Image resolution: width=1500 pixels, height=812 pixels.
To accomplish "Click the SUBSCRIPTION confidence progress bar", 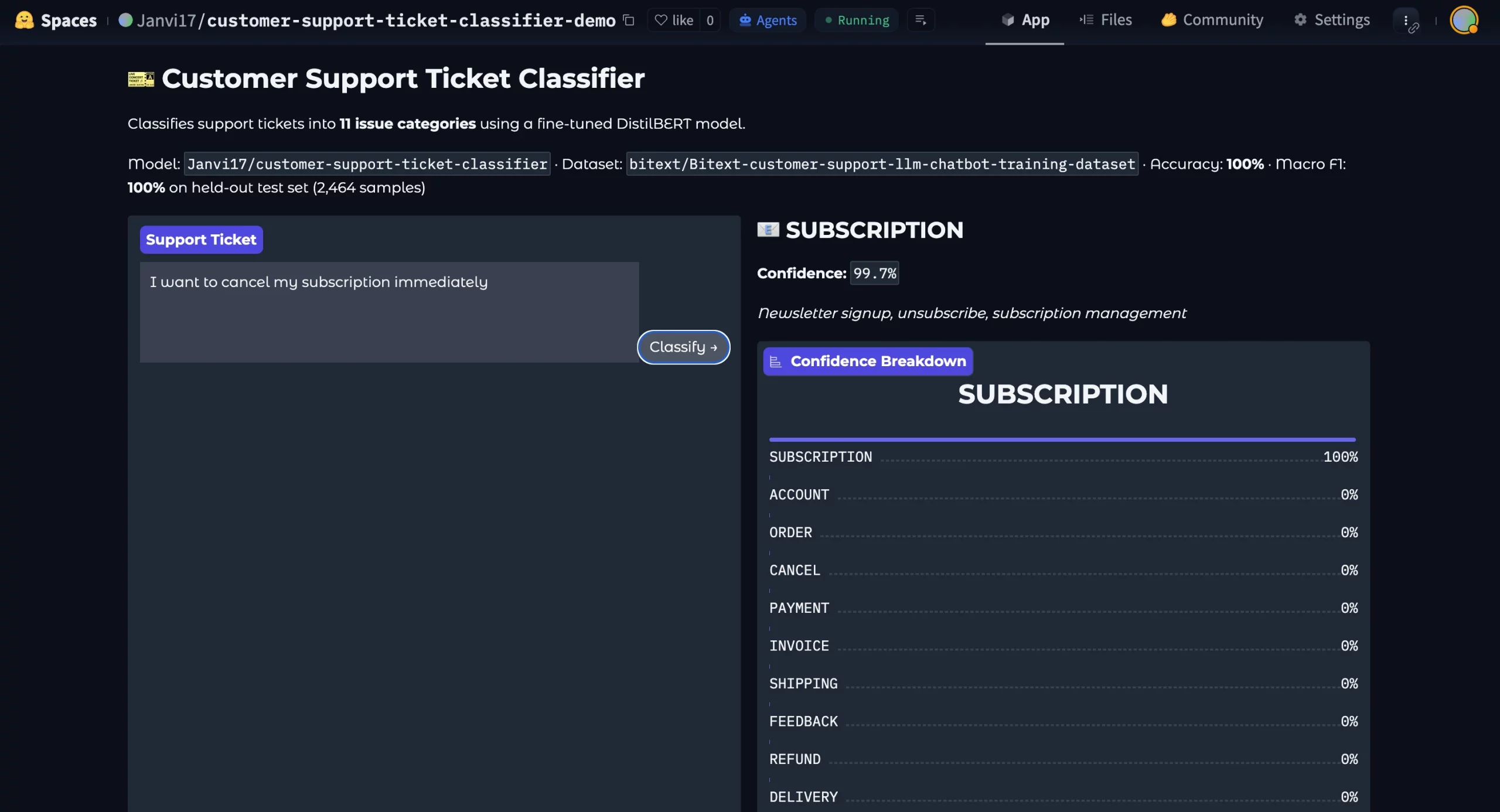I will point(1062,439).
